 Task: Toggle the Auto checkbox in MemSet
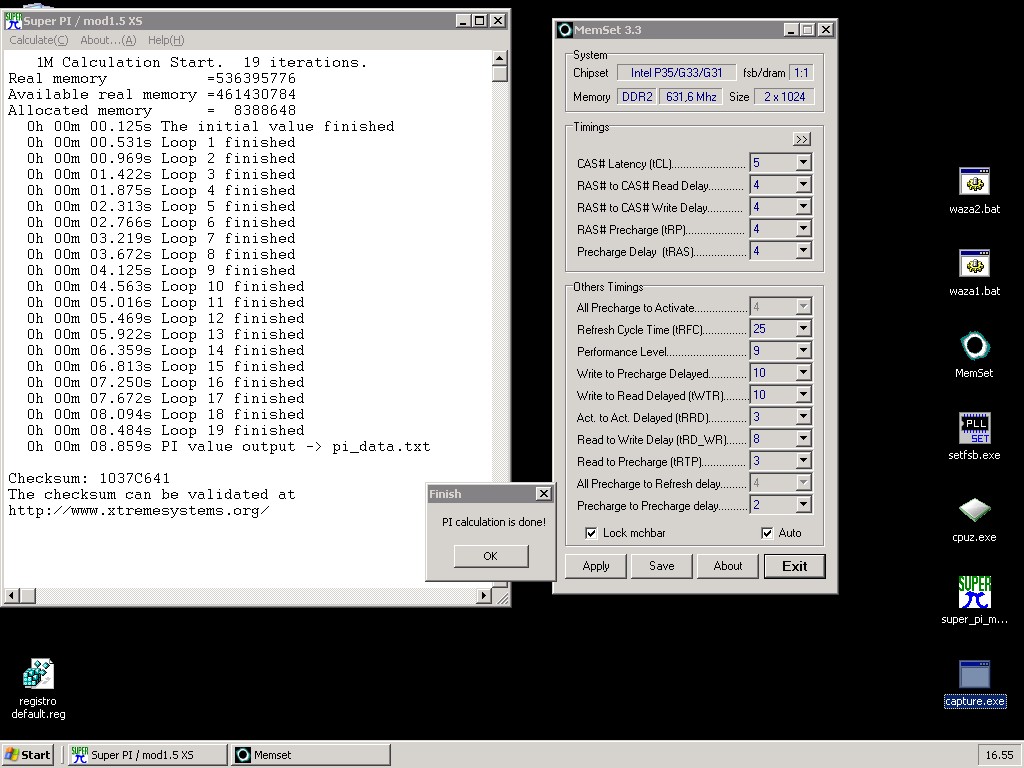coord(767,533)
